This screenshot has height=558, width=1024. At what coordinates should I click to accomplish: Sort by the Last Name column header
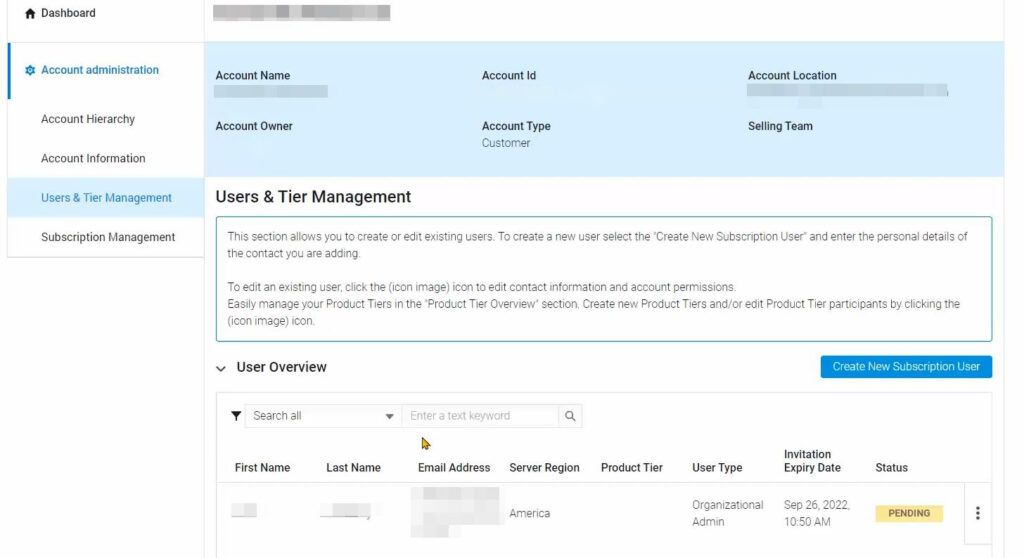(353, 468)
